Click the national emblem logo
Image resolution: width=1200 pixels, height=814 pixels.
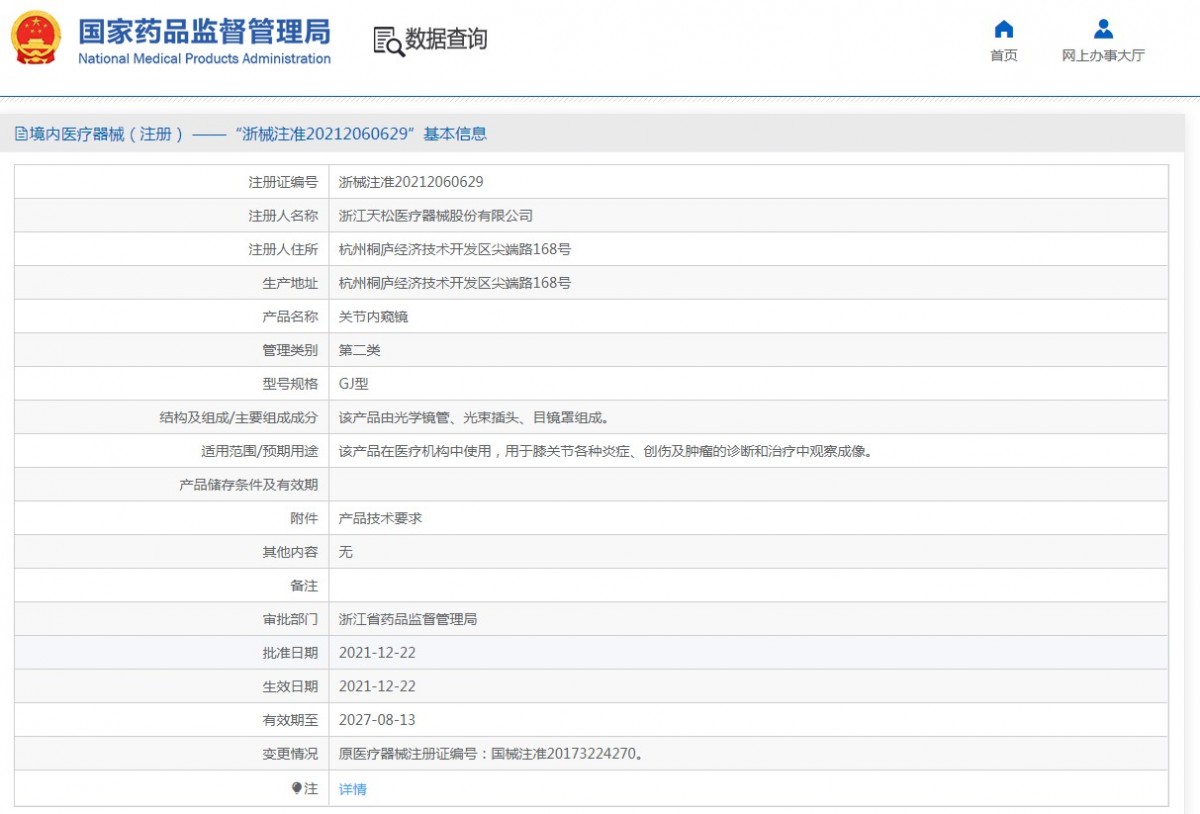coord(35,38)
